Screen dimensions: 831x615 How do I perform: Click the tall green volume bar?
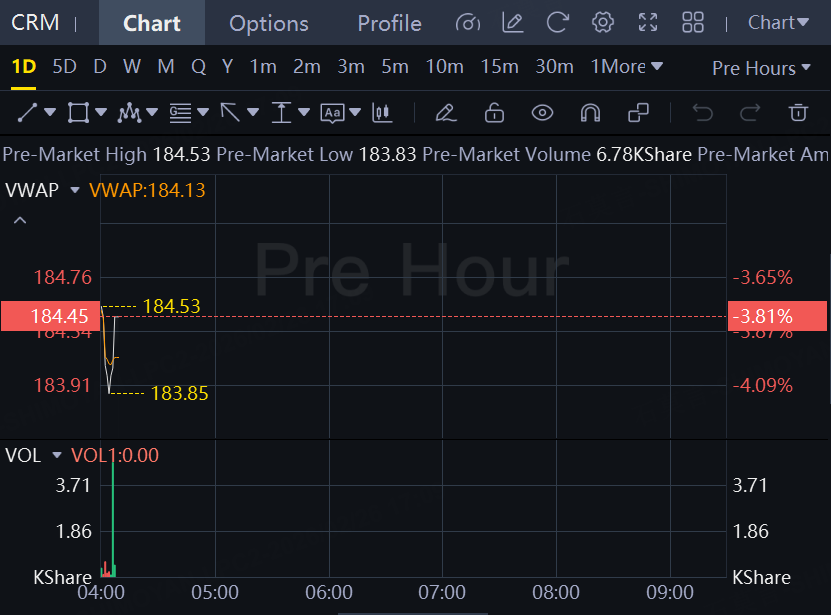click(113, 519)
